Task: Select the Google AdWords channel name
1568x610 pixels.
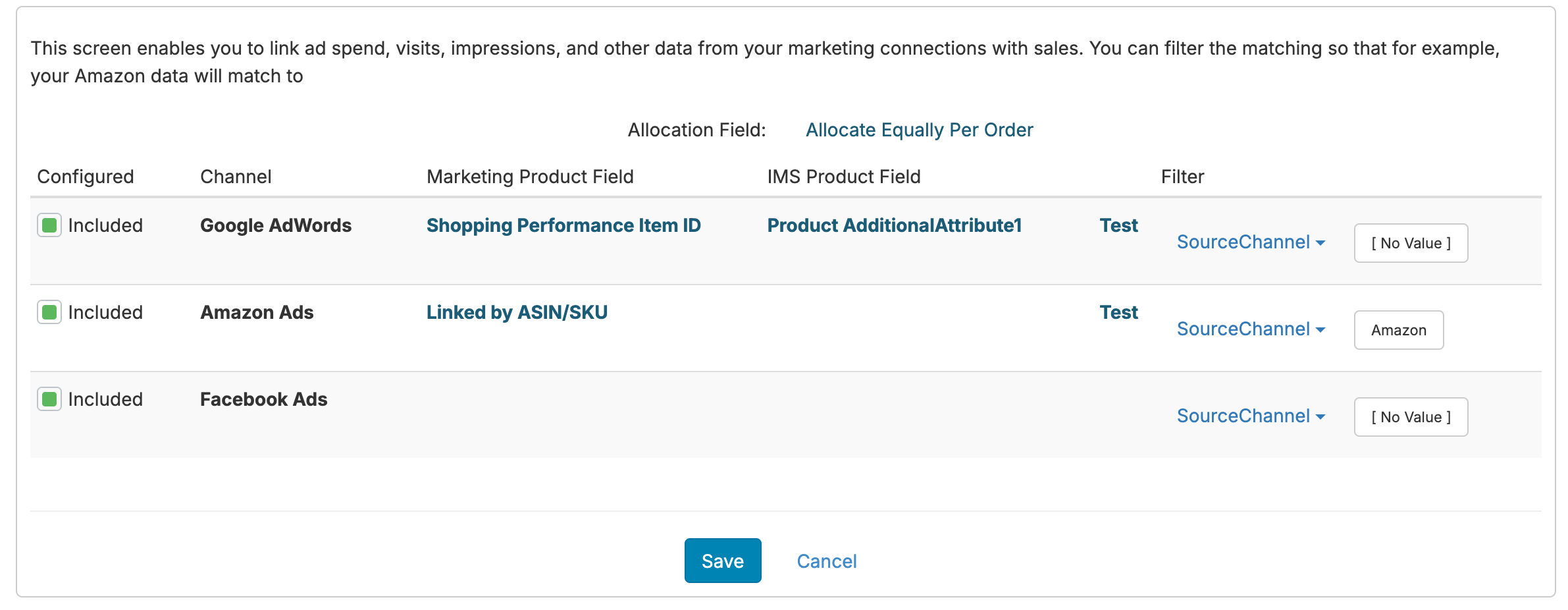Action: coord(276,225)
